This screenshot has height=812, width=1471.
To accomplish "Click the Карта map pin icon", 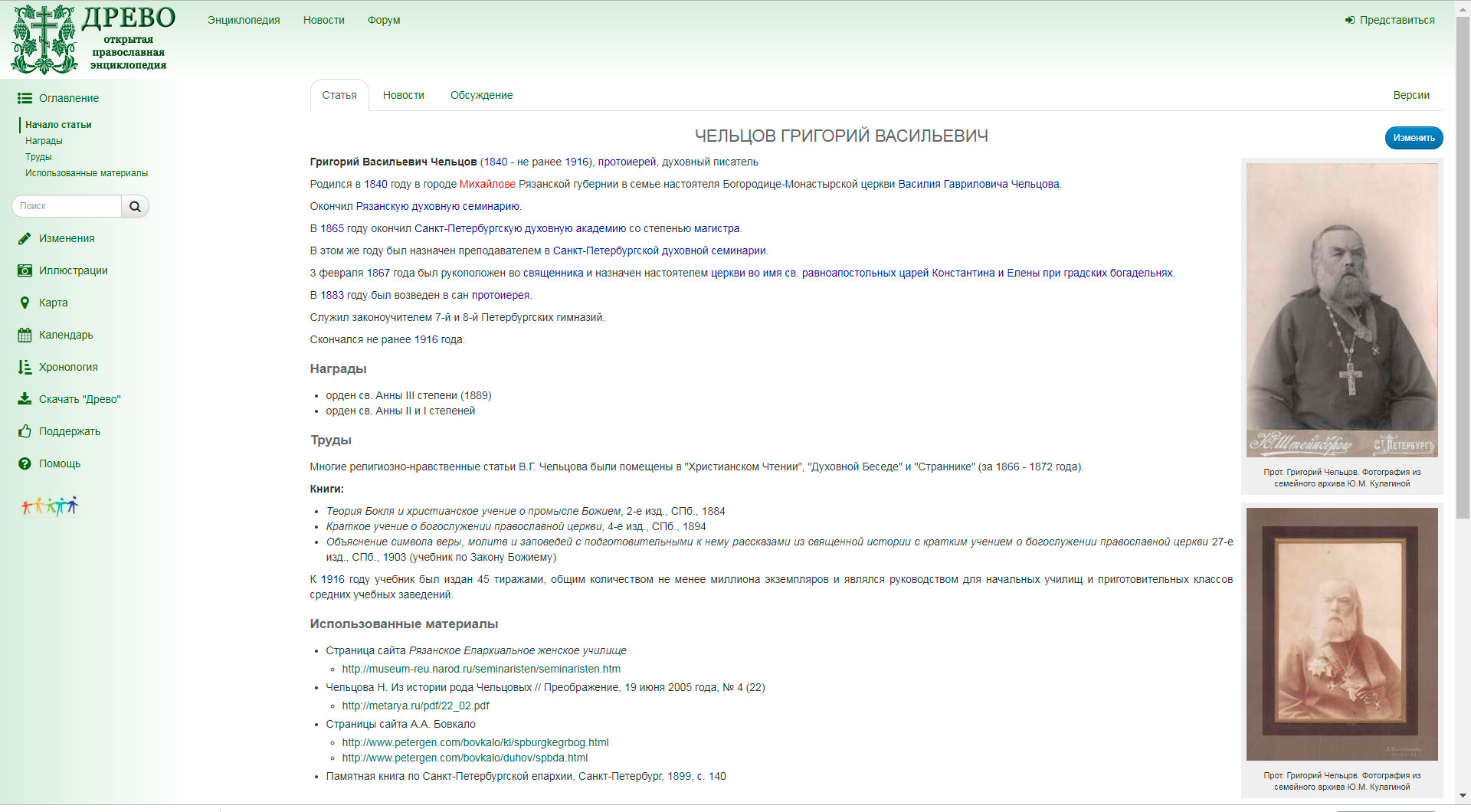I will coord(25,303).
